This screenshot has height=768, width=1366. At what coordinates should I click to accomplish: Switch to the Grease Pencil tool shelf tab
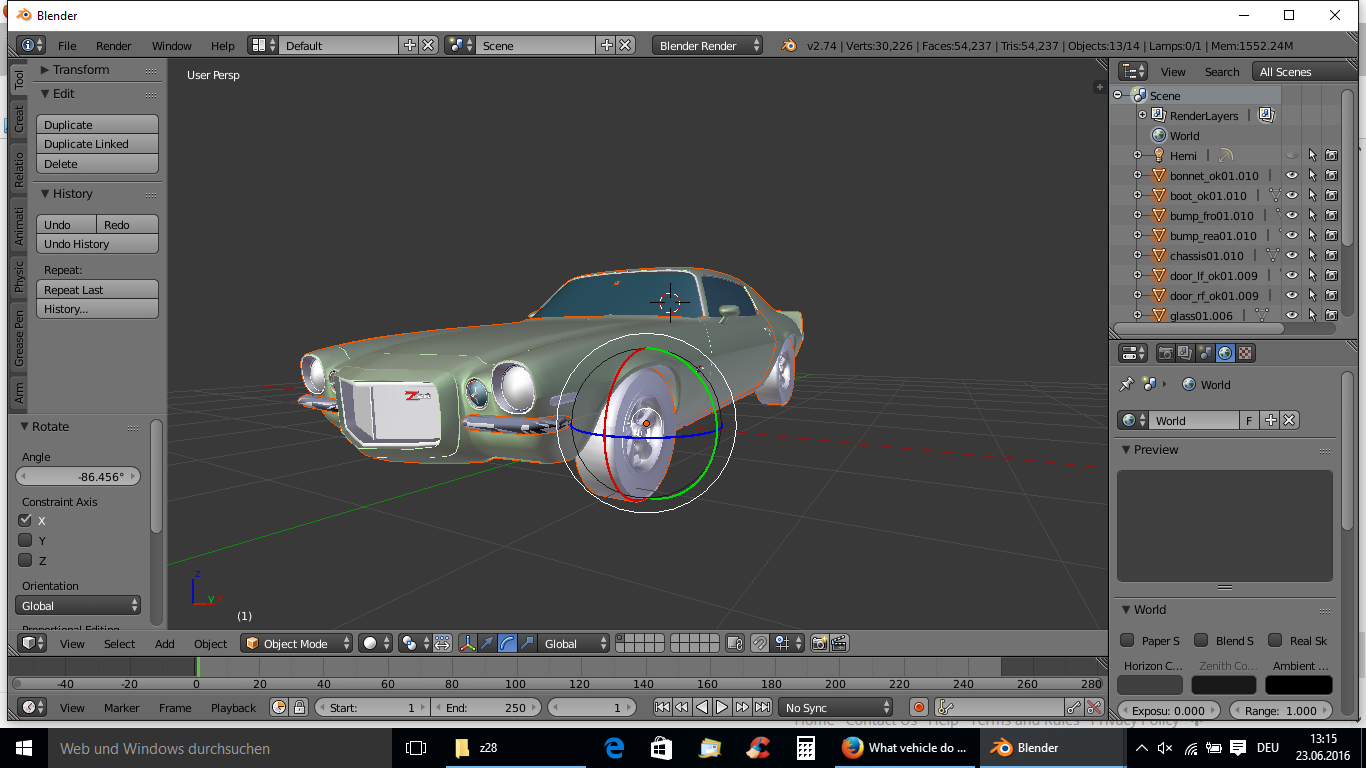(x=18, y=337)
